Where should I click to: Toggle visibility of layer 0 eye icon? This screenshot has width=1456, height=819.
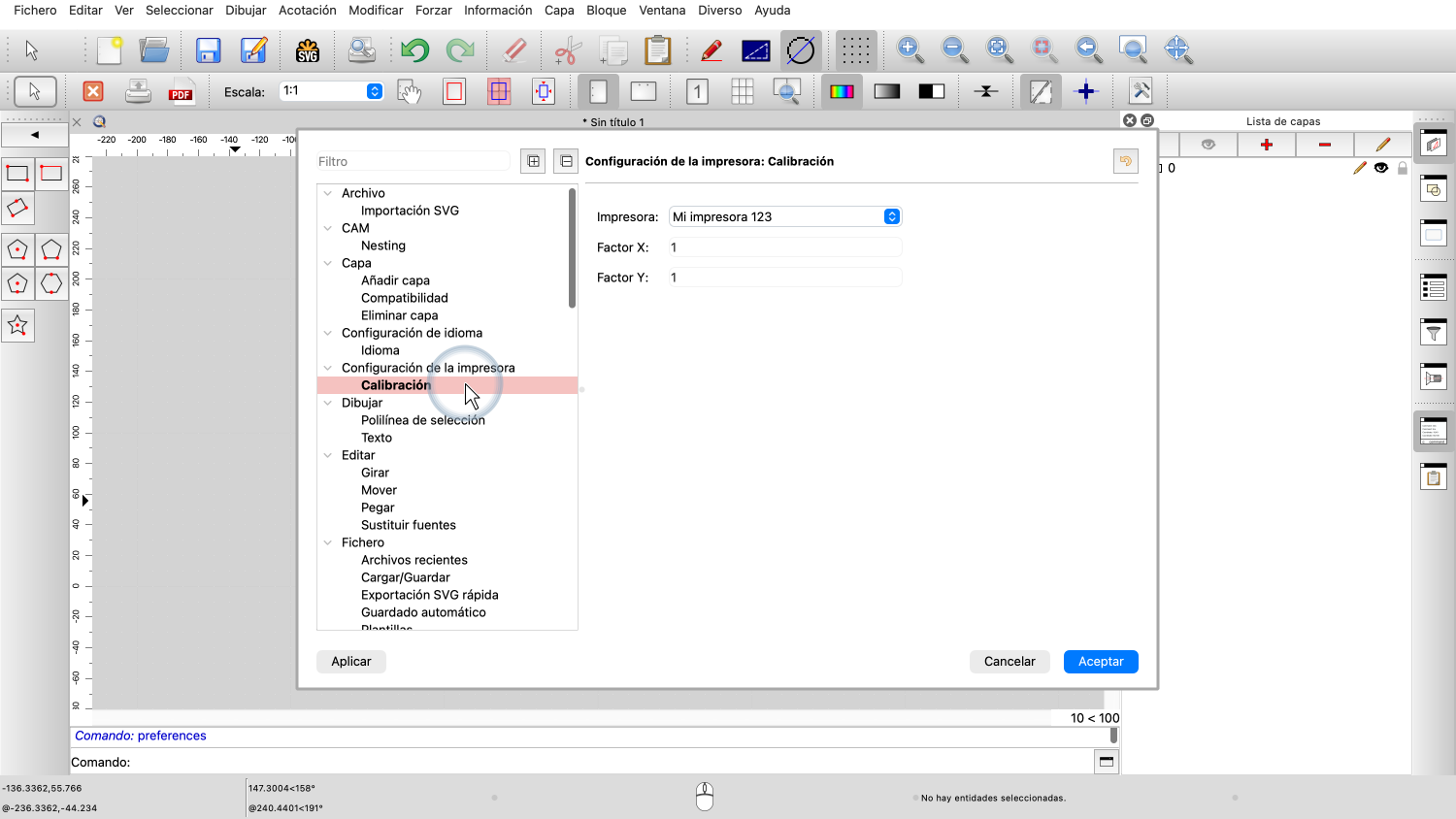point(1381,168)
